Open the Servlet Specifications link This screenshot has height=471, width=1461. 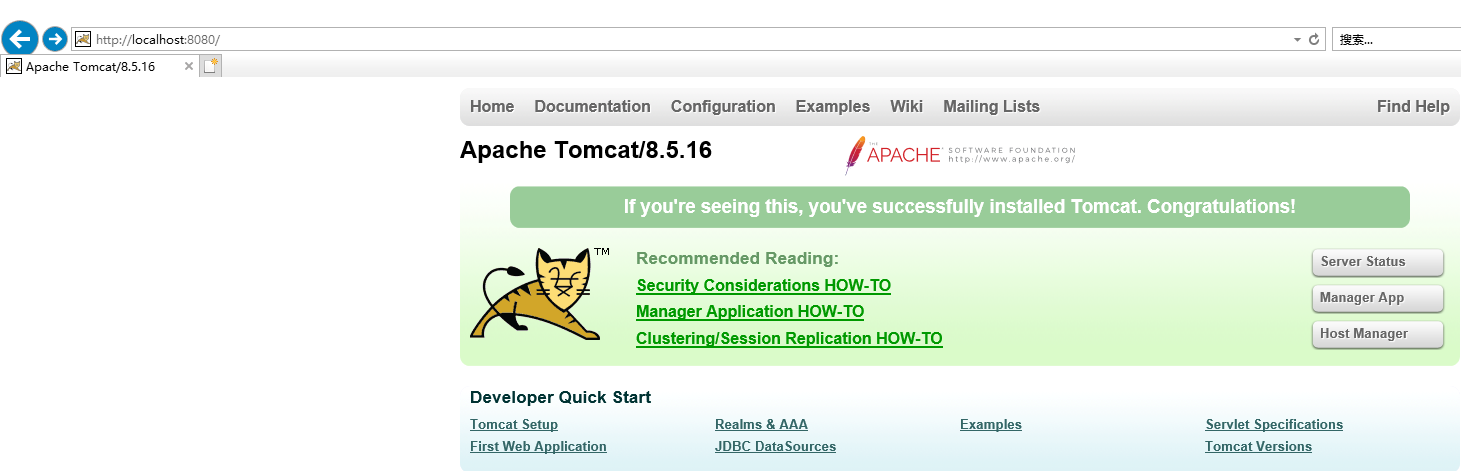[x=1274, y=425]
